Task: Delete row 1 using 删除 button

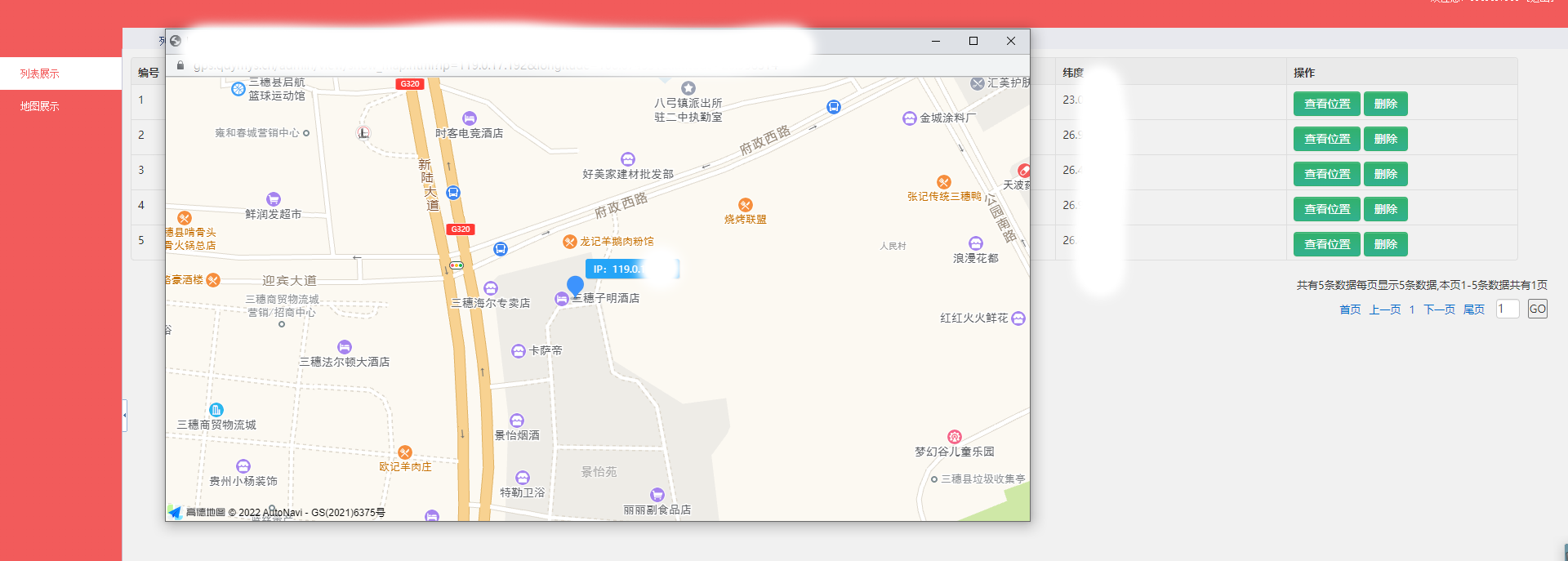Action: tap(1386, 104)
